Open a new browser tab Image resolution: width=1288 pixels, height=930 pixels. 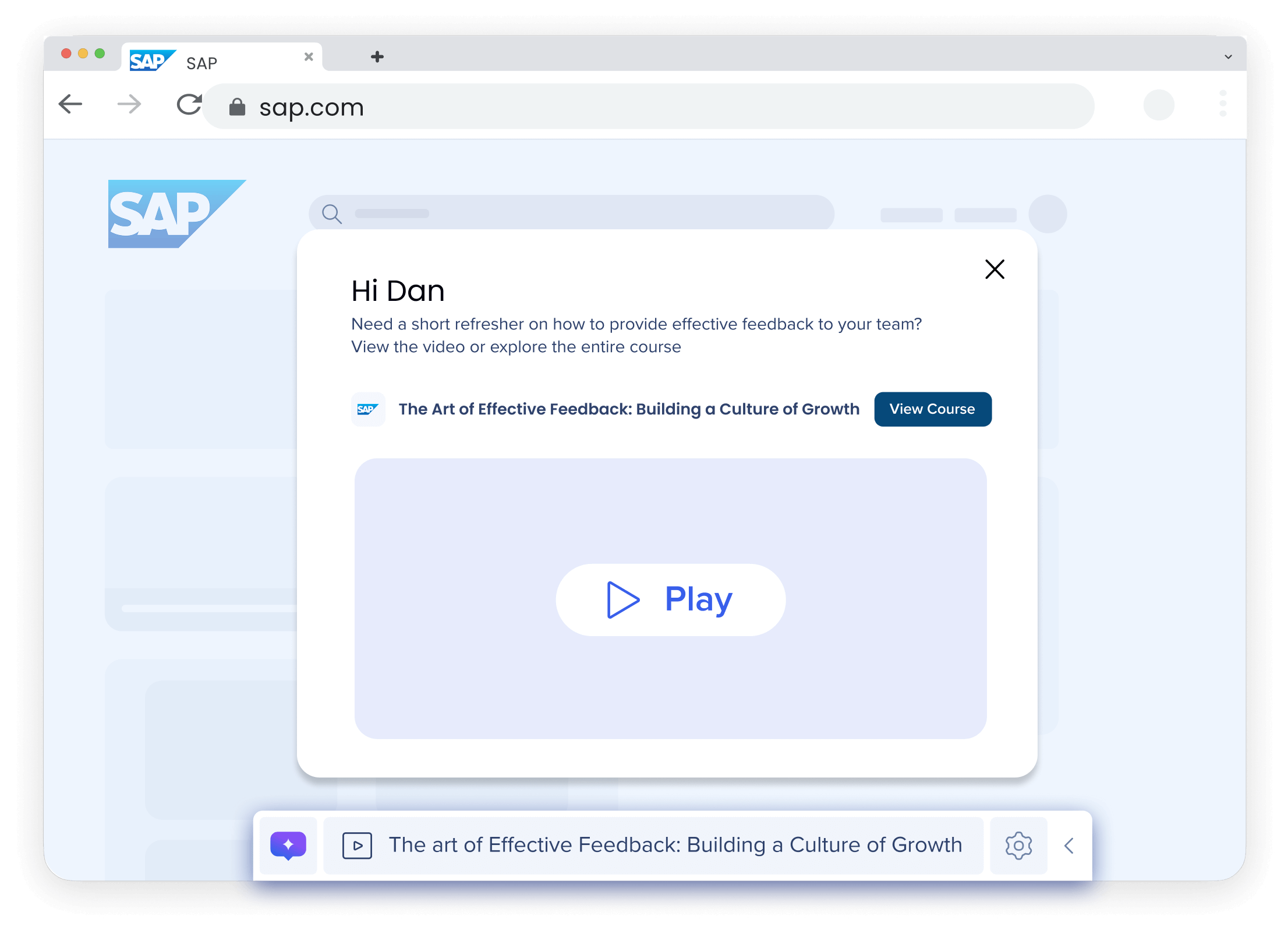click(377, 56)
